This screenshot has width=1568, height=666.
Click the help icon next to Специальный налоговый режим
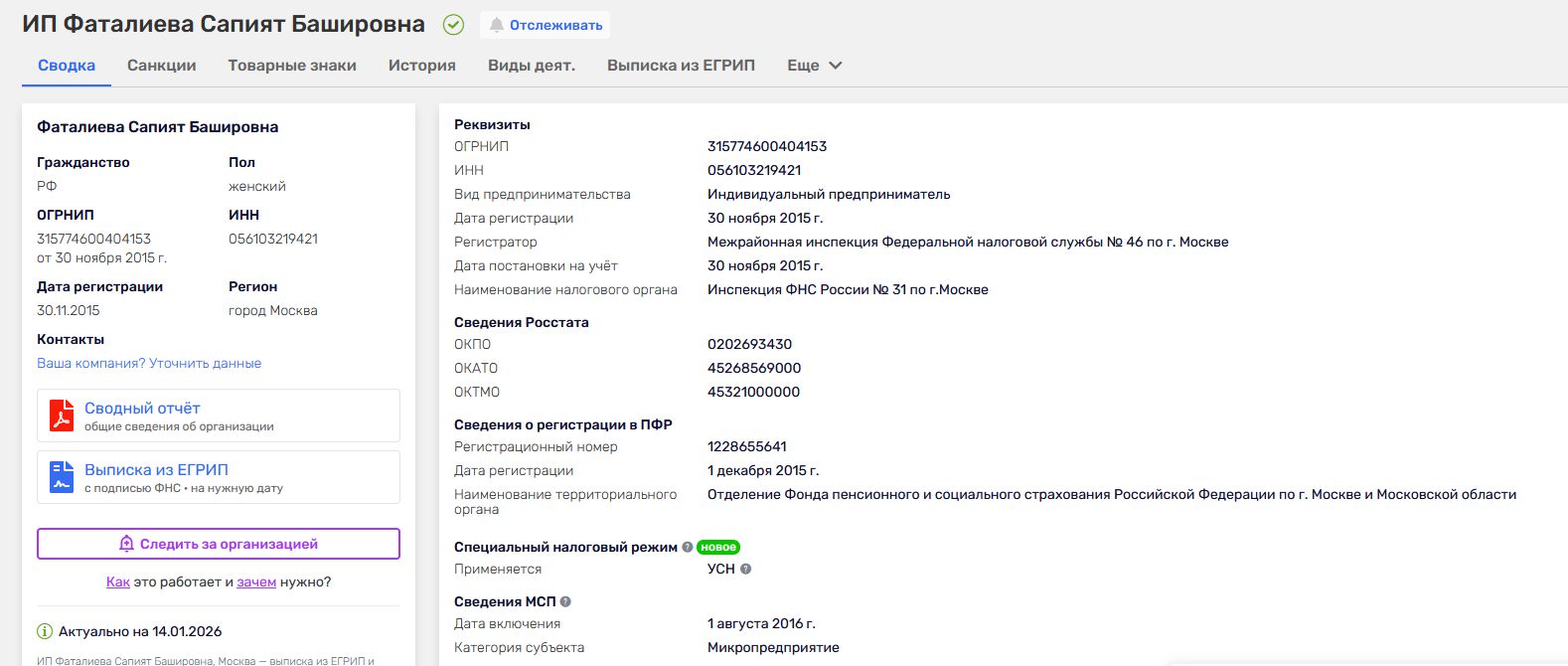click(x=688, y=547)
